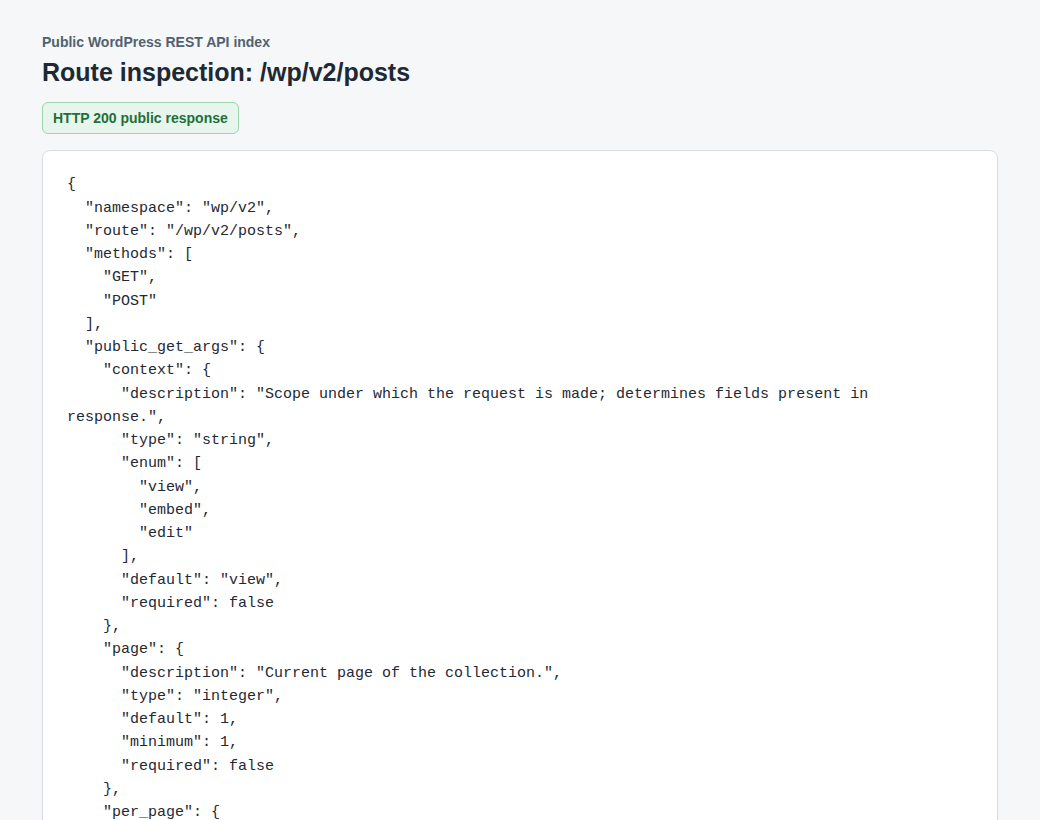This screenshot has height=820, width=1040.
Task: Click the HTTP 200 public response badge
Action: 140,118
